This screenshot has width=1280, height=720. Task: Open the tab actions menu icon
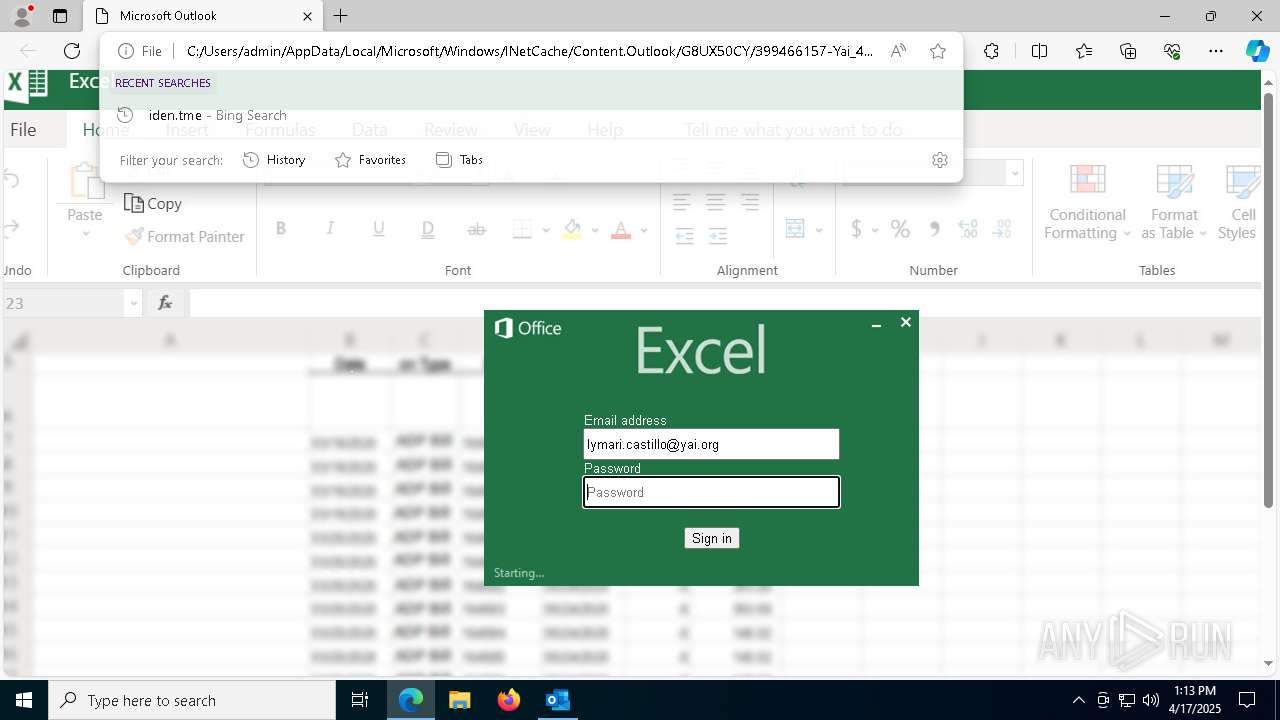(x=60, y=16)
